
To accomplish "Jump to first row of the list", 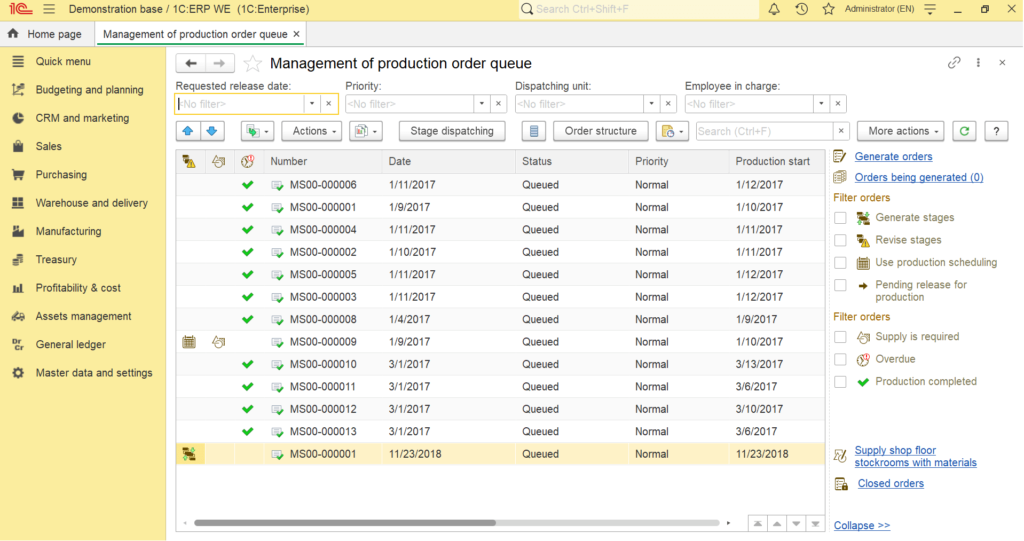I will [758, 524].
